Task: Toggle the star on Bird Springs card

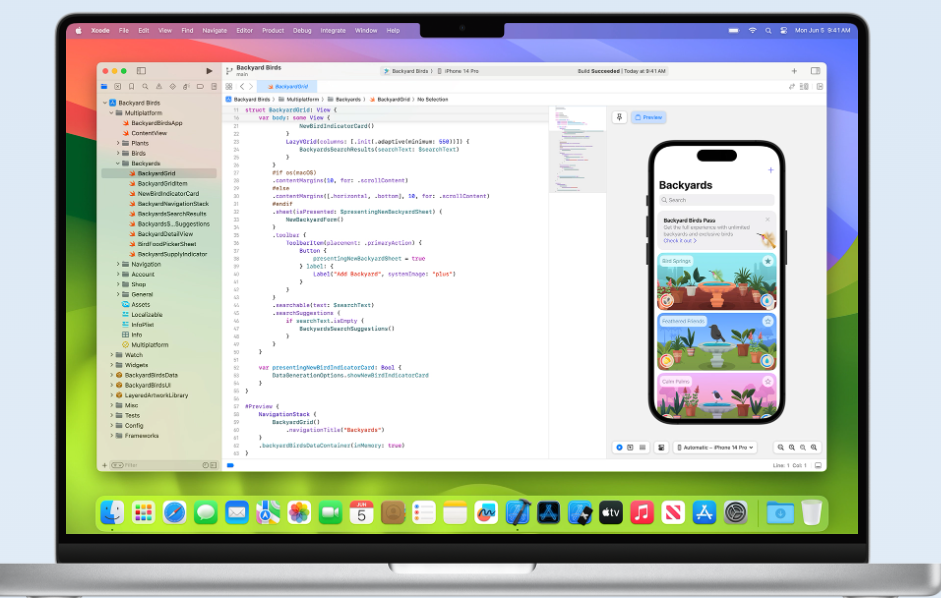Action: click(768, 261)
